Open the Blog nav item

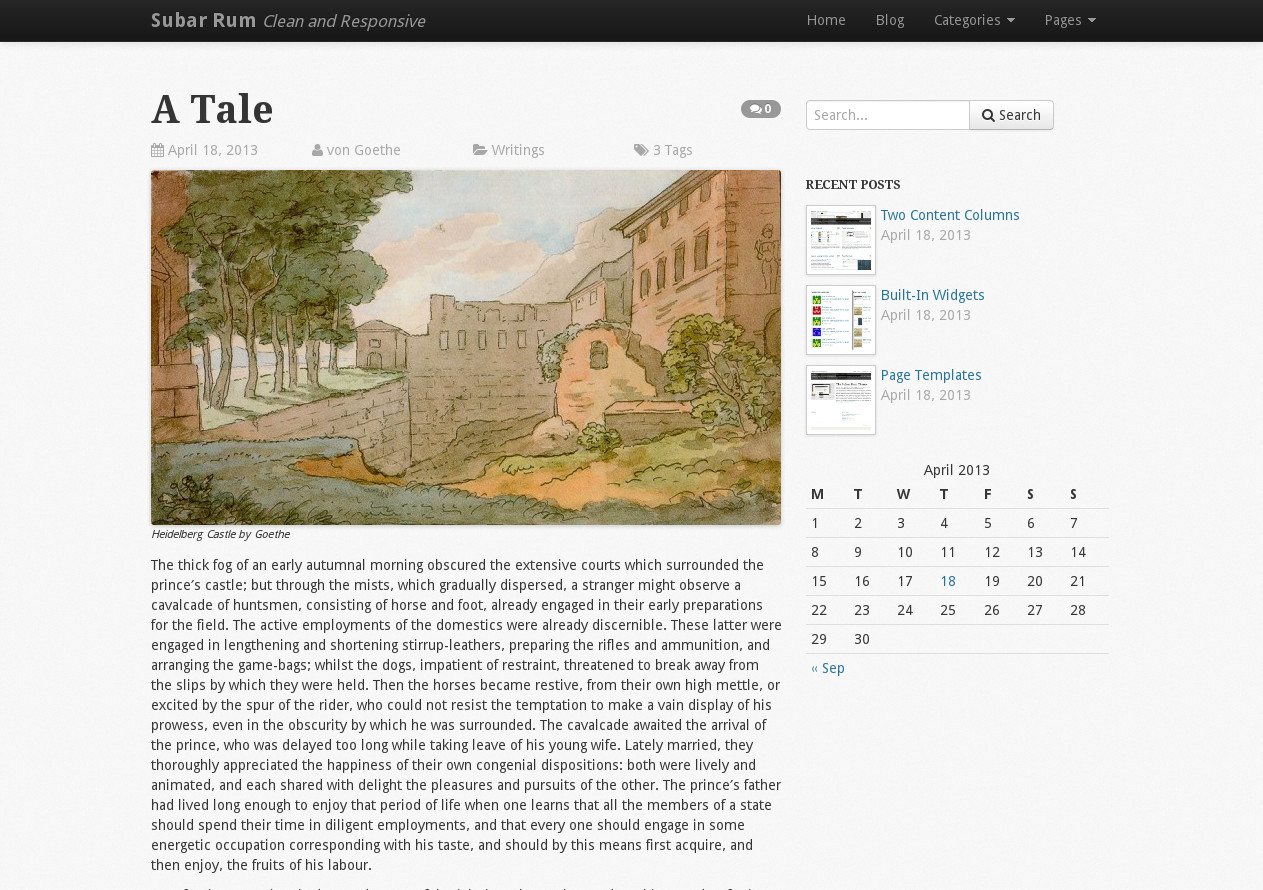(890, 20)
